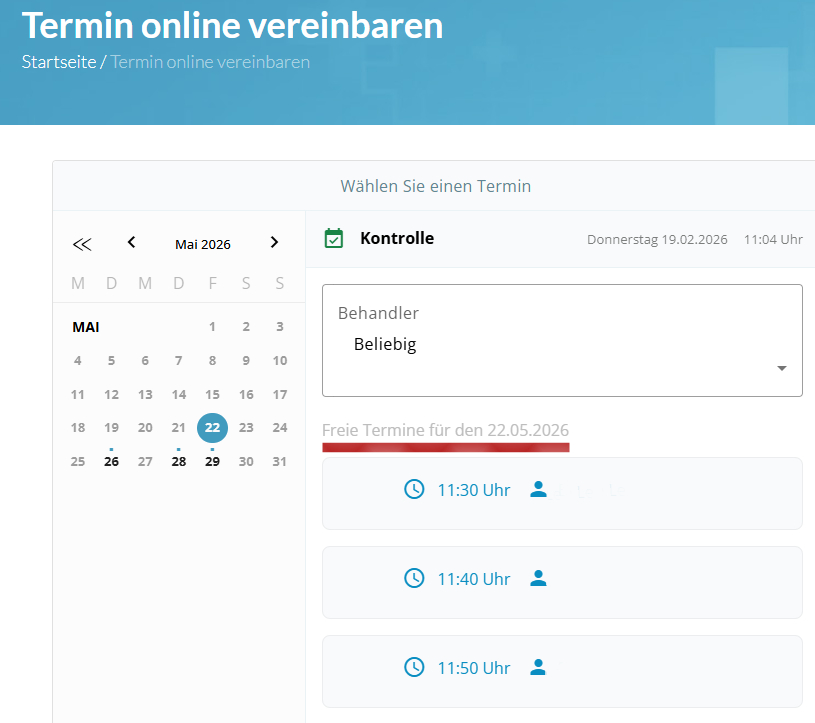Go to Startseite via breadcrumb link

tap(59, 62)
